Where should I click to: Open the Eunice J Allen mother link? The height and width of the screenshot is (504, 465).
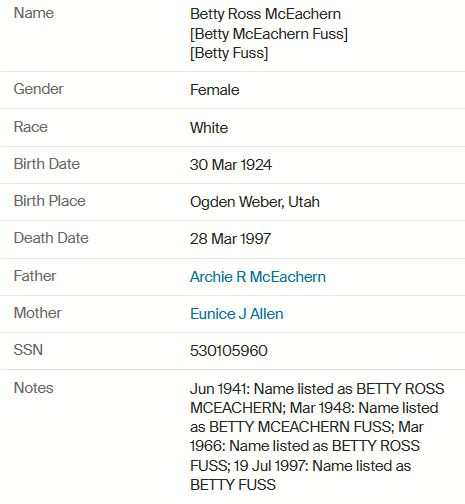(237, 314)
